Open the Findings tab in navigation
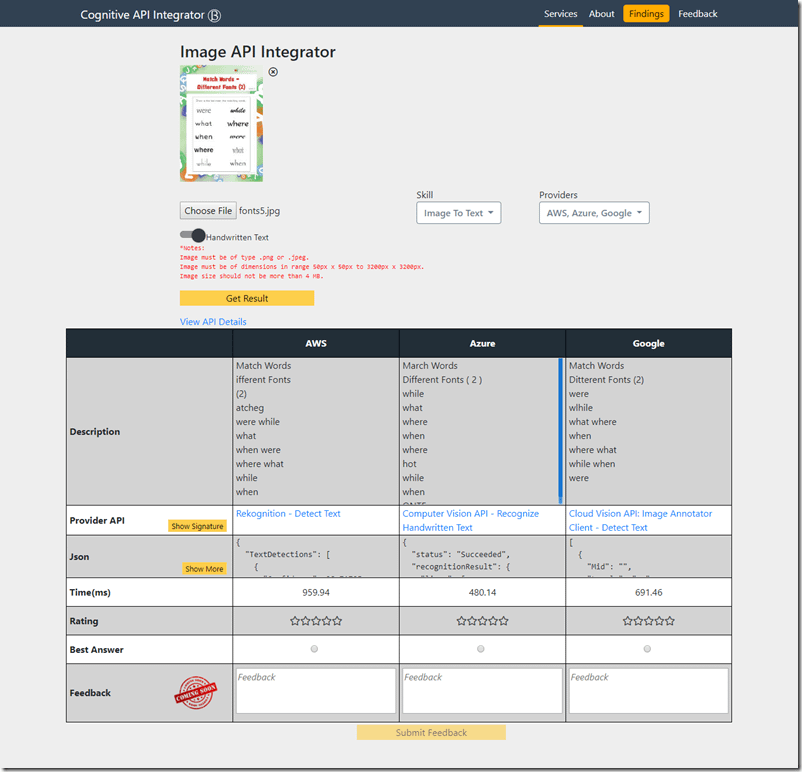Viewport: 802px width, 772px height. 646,14
